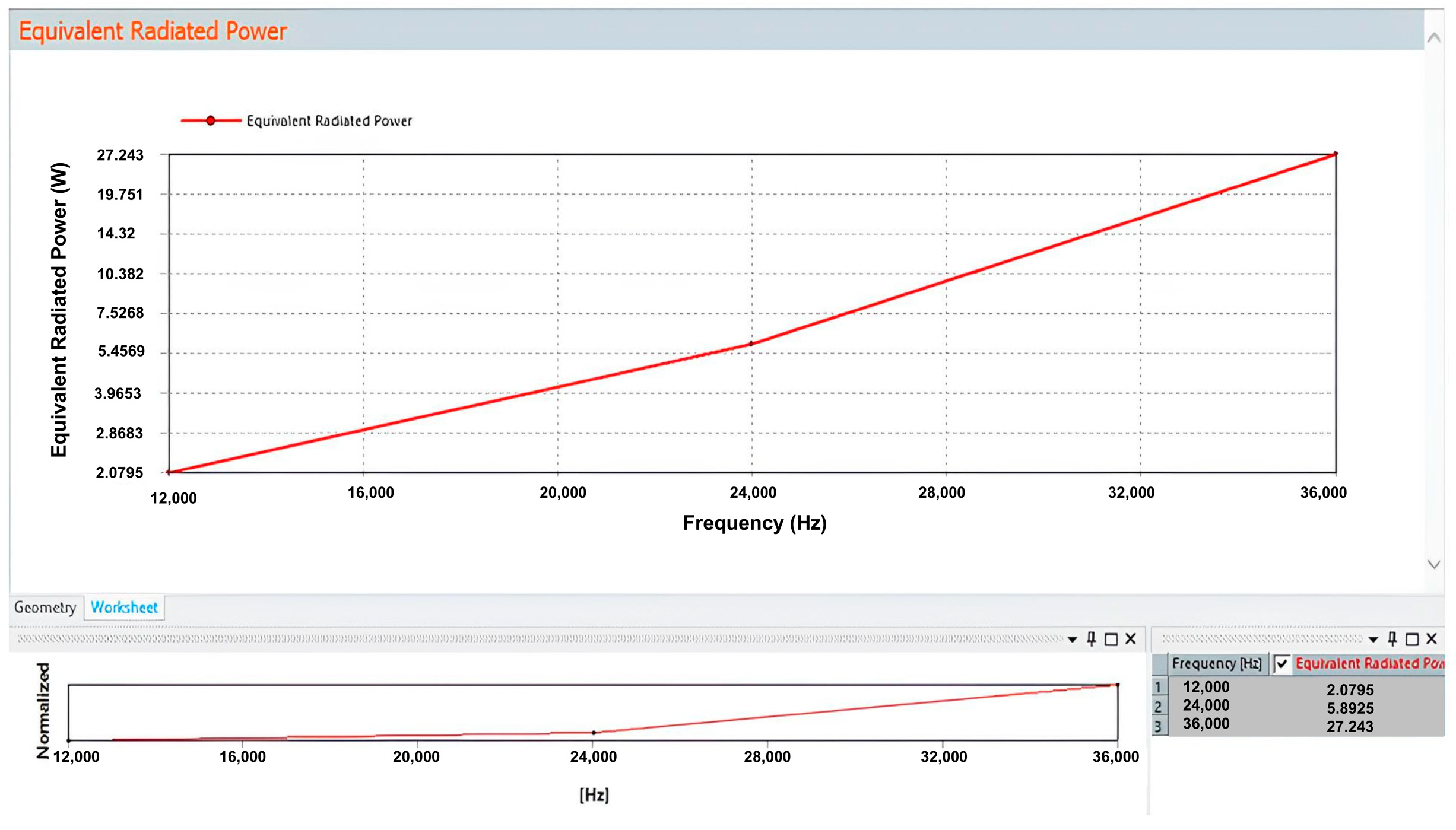Click the Frequency [Hz] column header
Screen dimensions: 1456x830
1216,664
